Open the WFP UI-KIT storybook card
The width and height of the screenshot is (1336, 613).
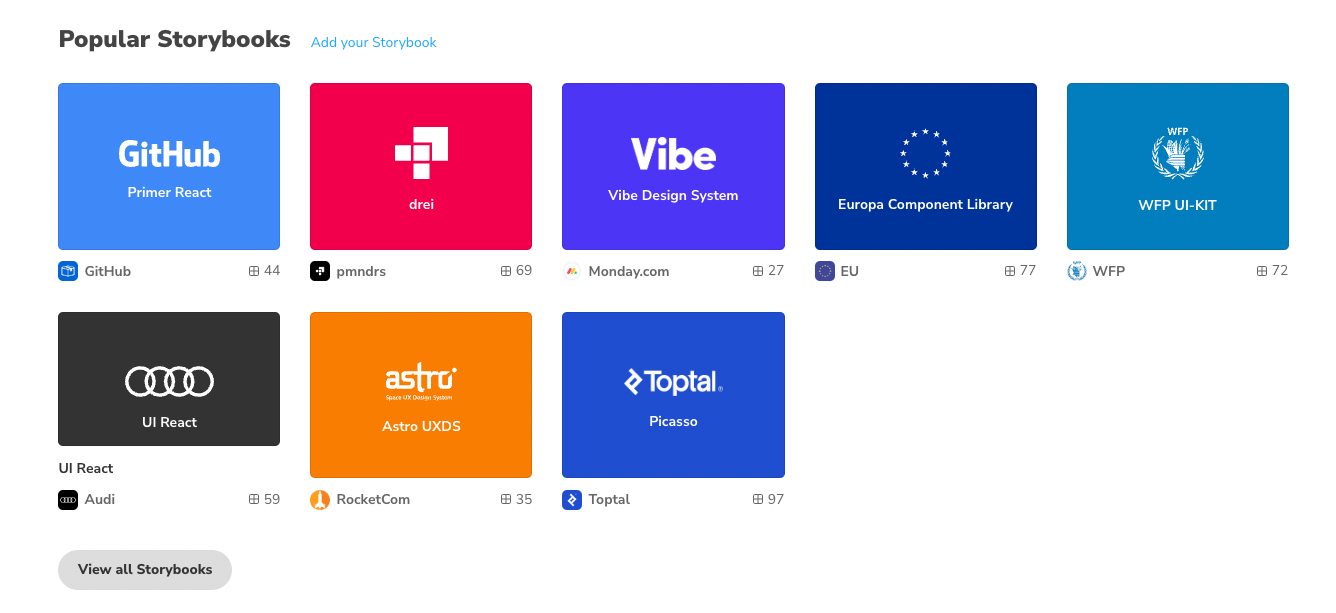pos(1177,166)
